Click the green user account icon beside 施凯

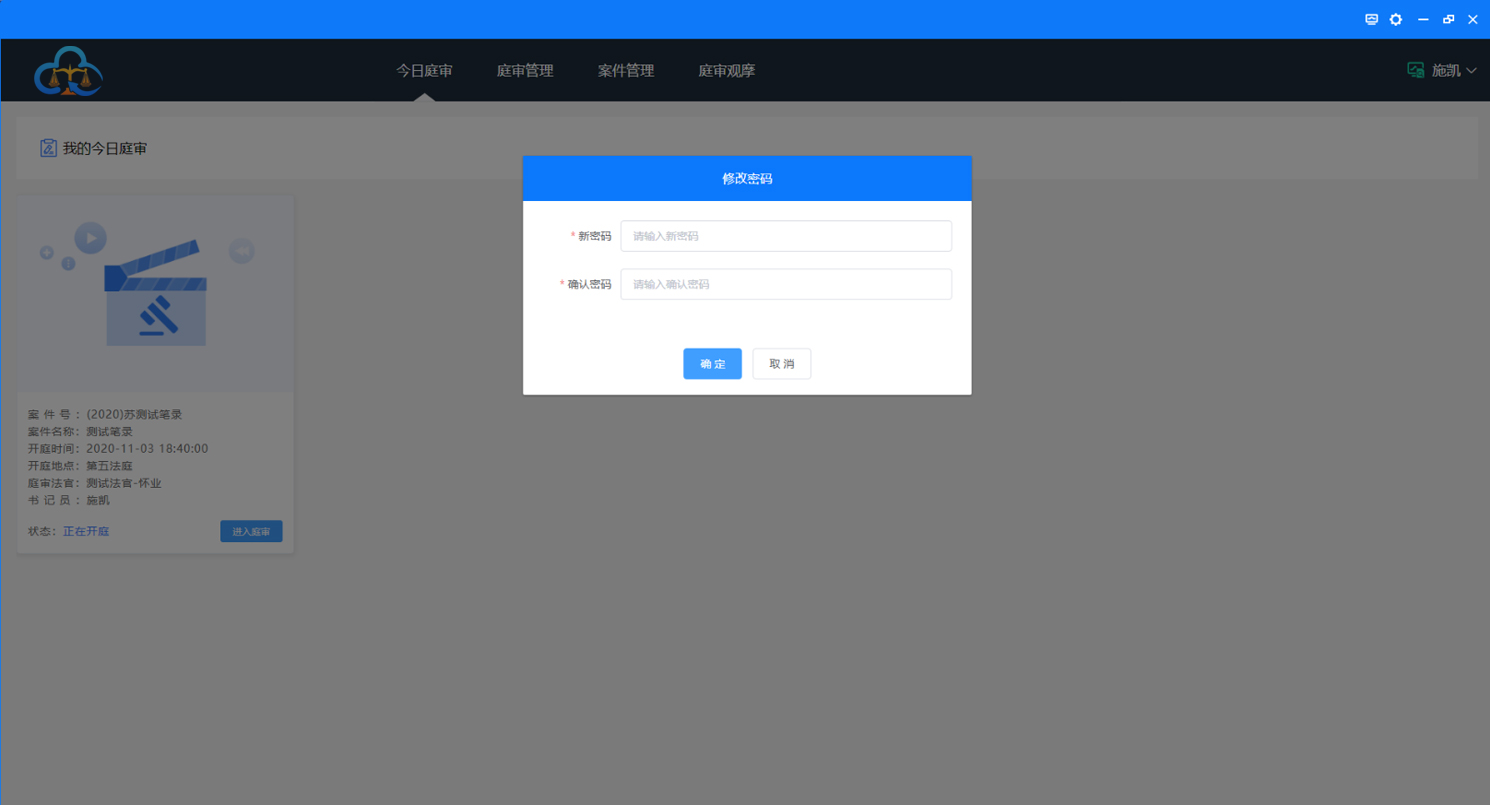point(1415,70)
